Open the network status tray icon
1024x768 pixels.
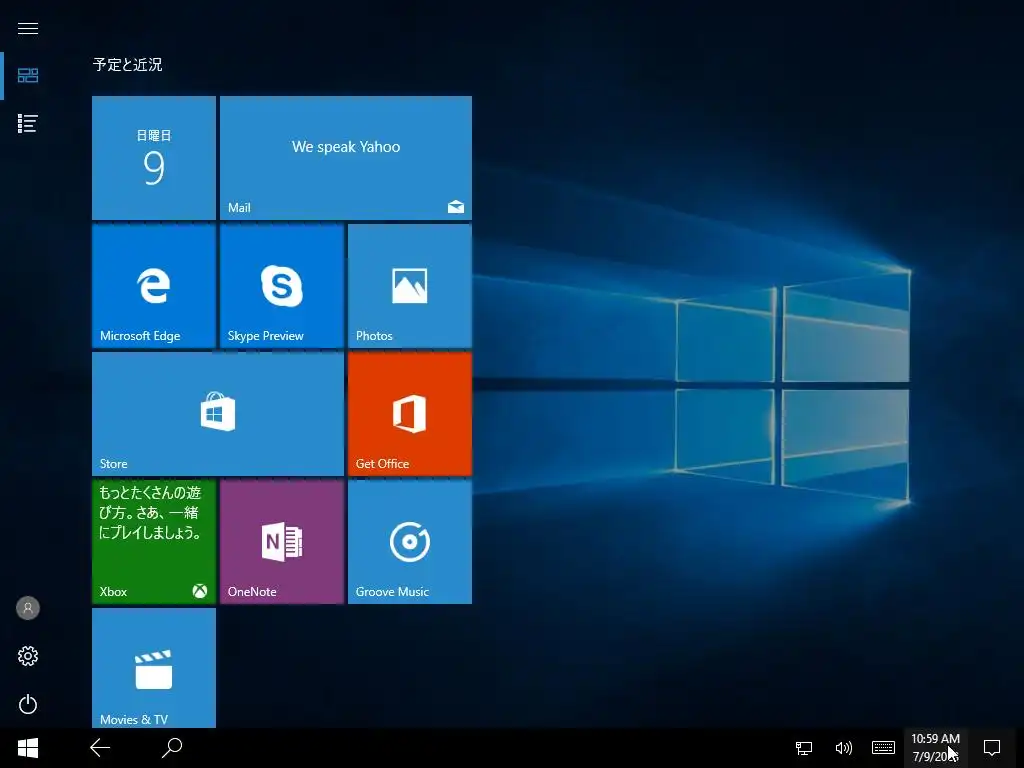[x=804, y=748]
